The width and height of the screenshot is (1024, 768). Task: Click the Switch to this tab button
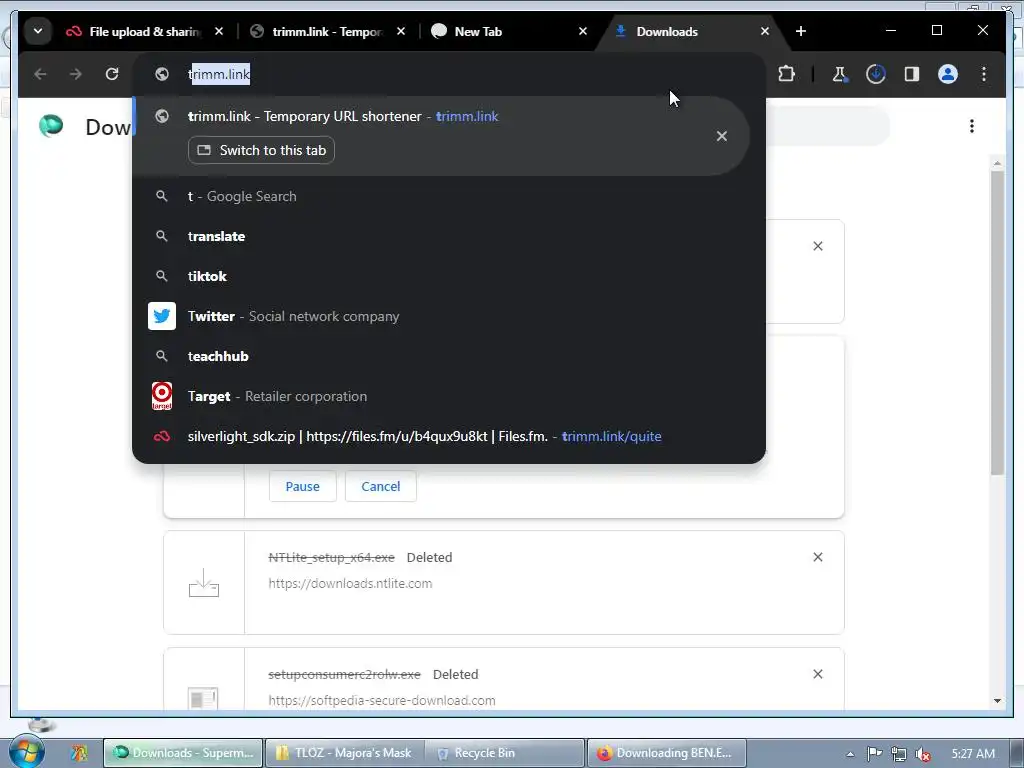(261, 150)
